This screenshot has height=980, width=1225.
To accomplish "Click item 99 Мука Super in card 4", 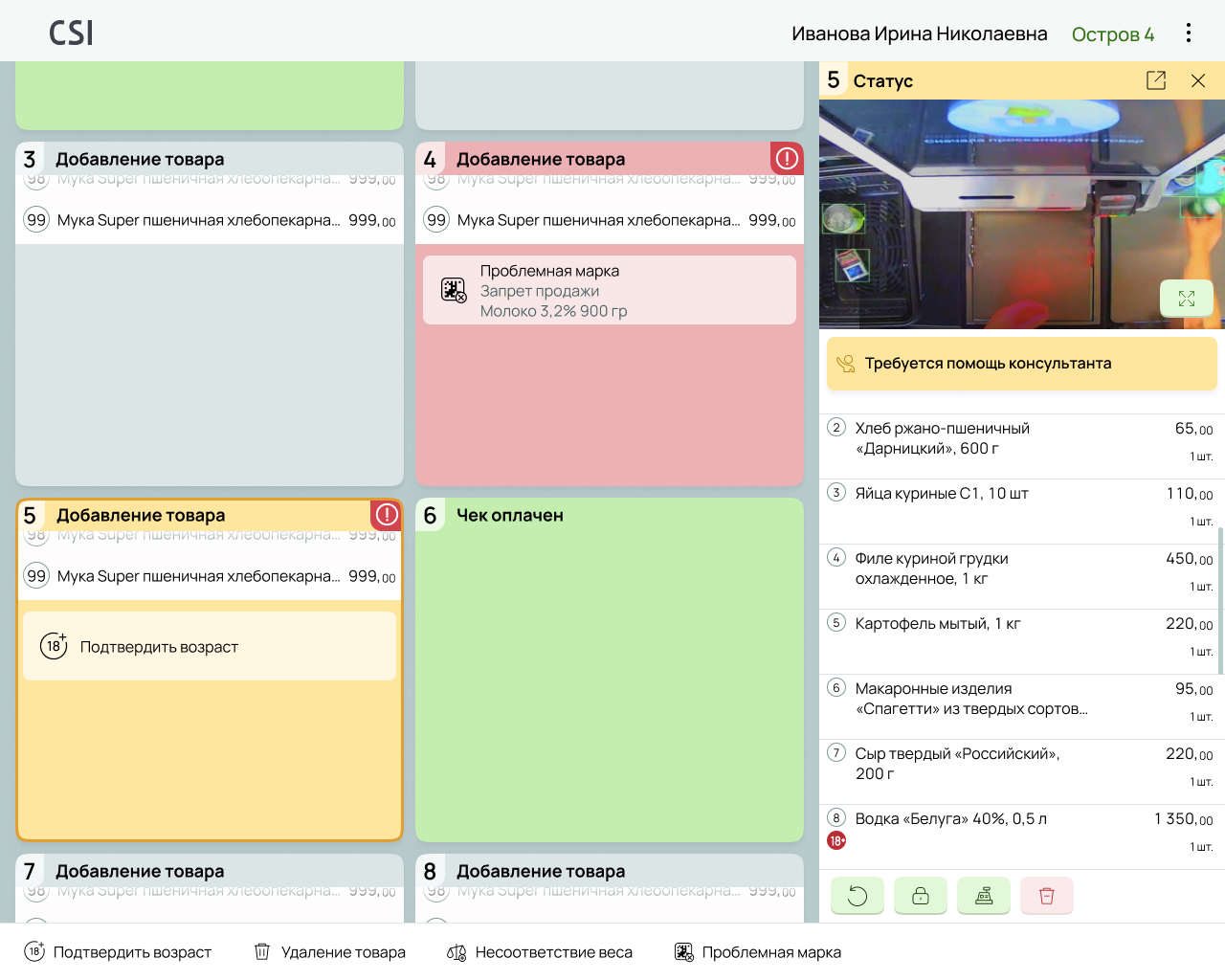I will tap(610, 220).
